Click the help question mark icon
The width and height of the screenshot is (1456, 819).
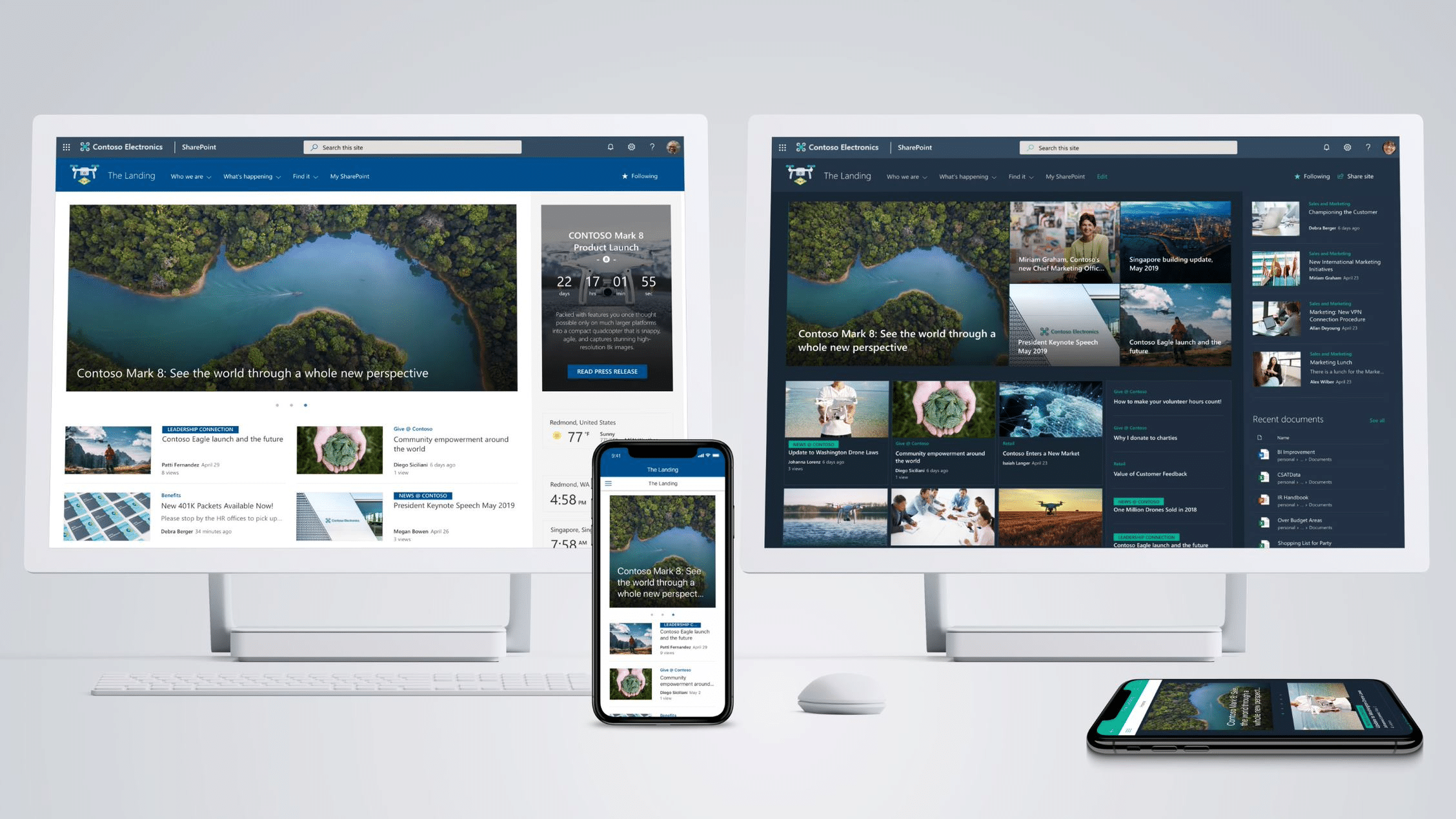point(651,147)
